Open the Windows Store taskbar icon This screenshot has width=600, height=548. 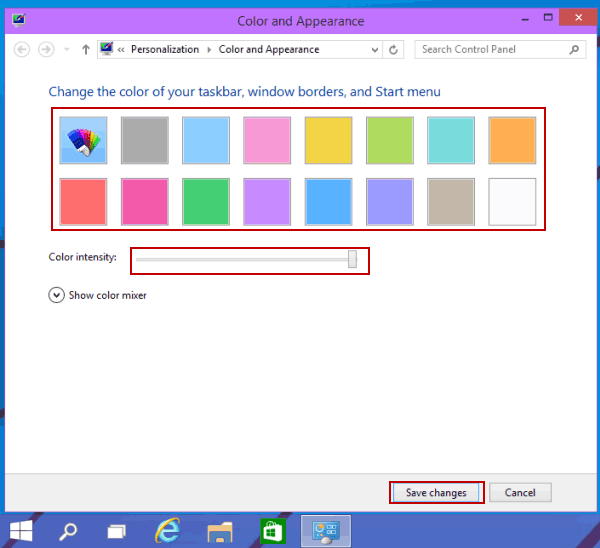(273, 531)
